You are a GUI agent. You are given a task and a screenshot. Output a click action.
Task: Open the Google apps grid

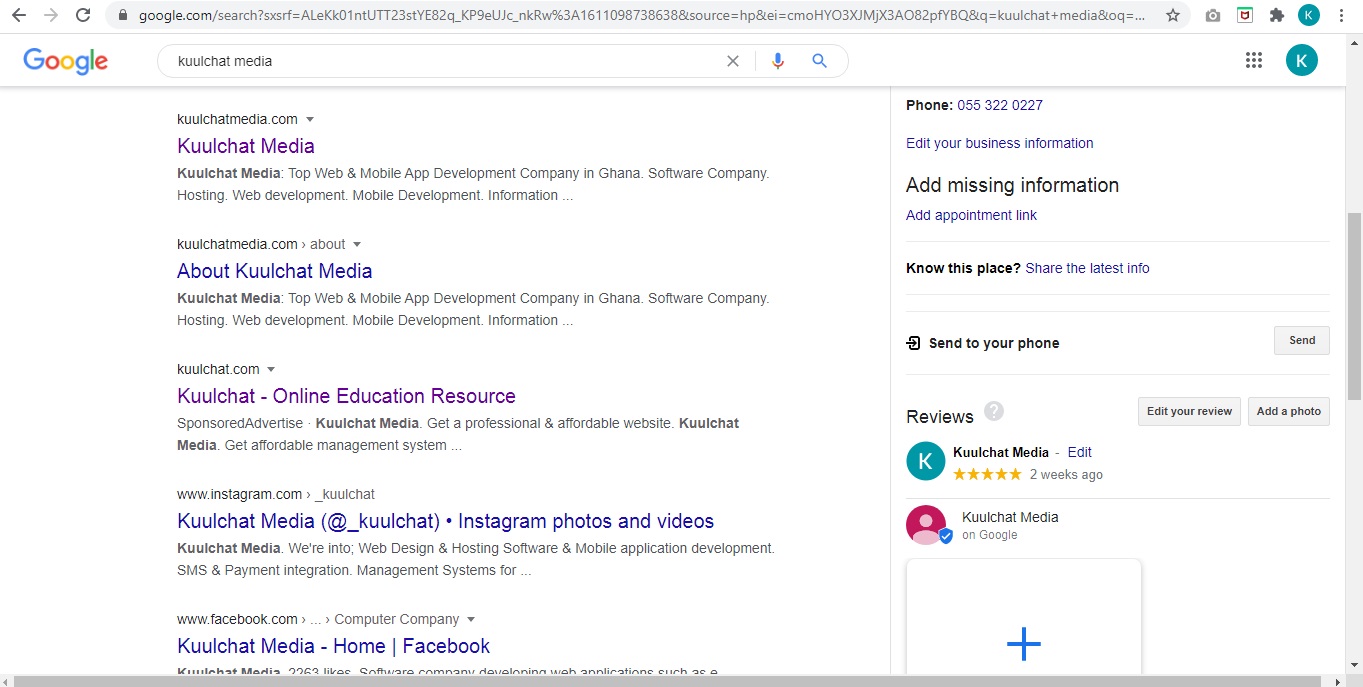(x=1254, y=60)
